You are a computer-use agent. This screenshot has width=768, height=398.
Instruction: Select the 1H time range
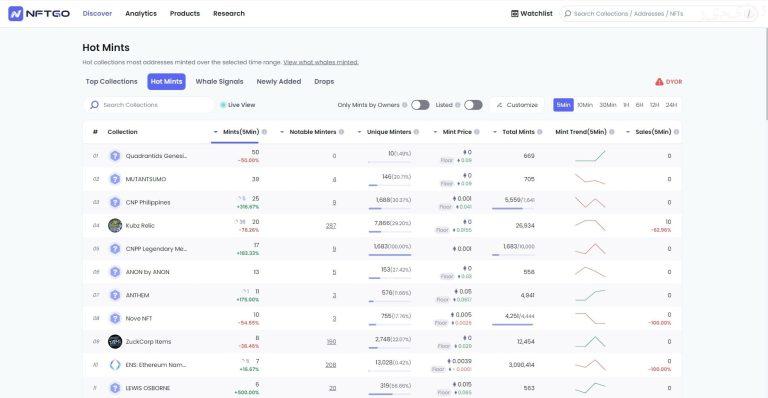pos(626,105)
